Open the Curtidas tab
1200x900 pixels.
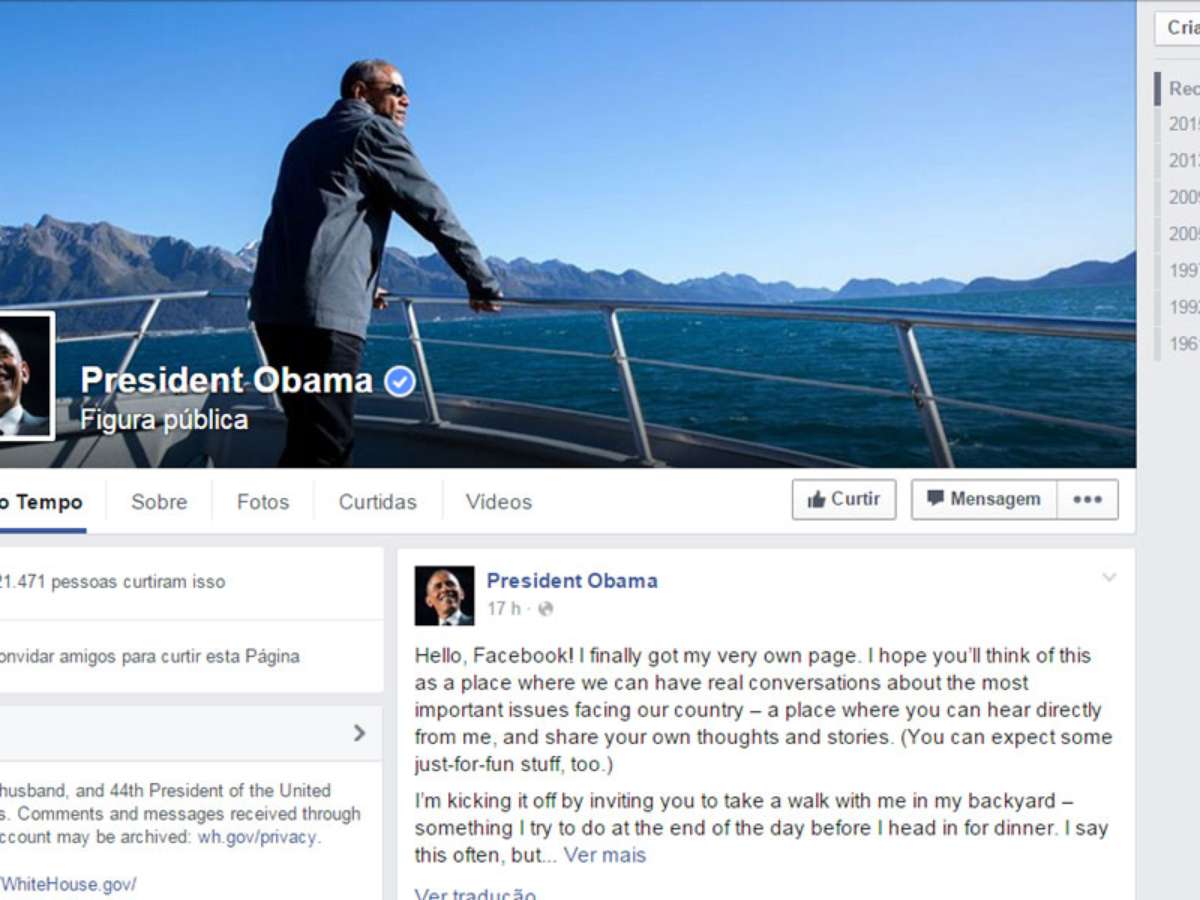click(x=378, y=502)
